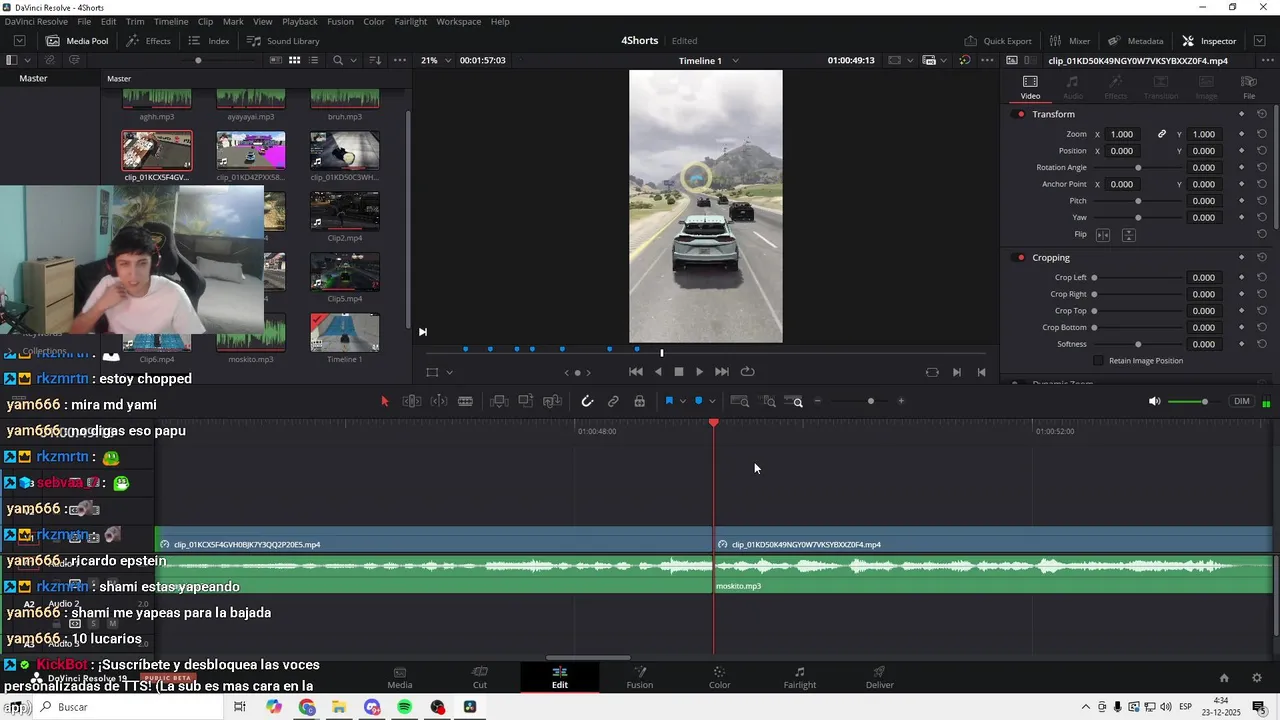Adjust the timeline zoom slider handle
The image size is (1280, 720).
pyautogui.click(x=871, y=401)
